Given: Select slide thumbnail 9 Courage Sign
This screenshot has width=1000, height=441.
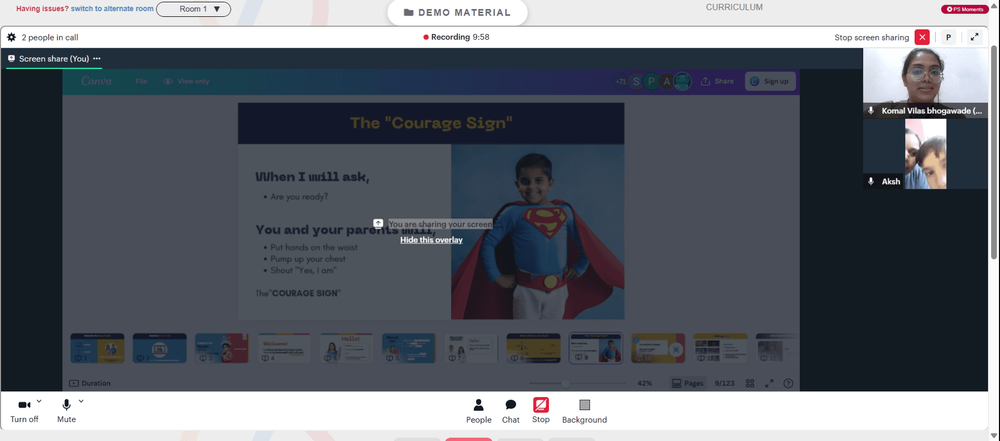Looking at the screenshot, I should 596,348.
